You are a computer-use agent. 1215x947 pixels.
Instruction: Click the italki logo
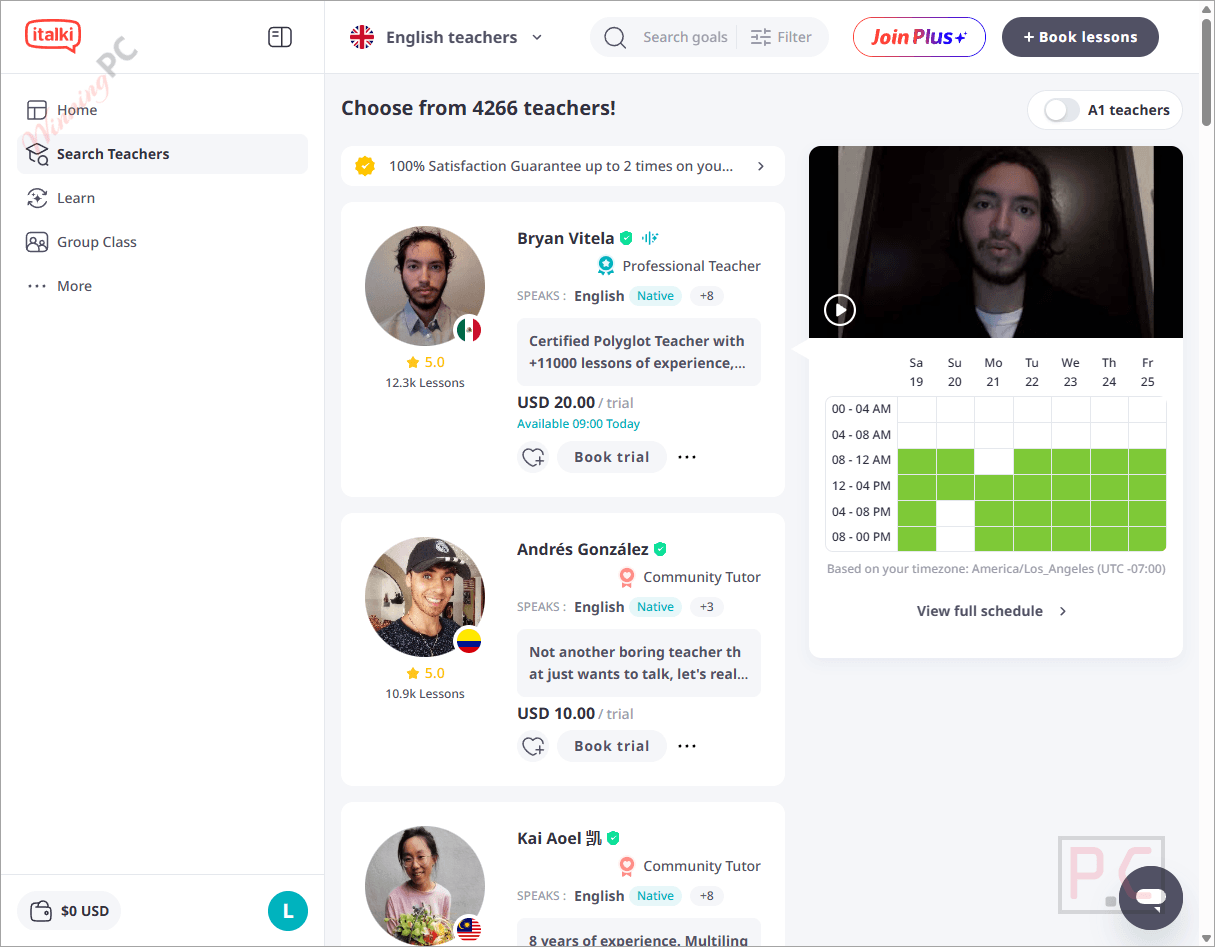[x=53, y=37]
